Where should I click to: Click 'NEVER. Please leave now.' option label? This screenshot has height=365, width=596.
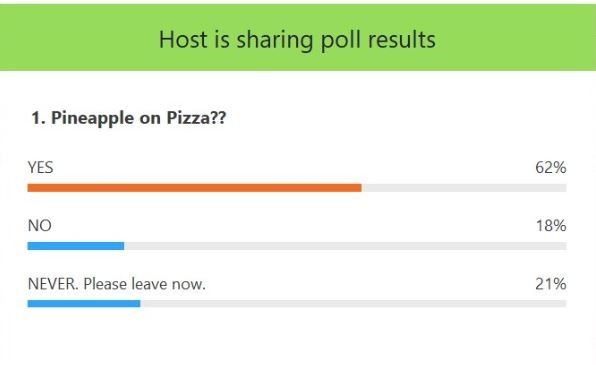[x=117, y=284]
